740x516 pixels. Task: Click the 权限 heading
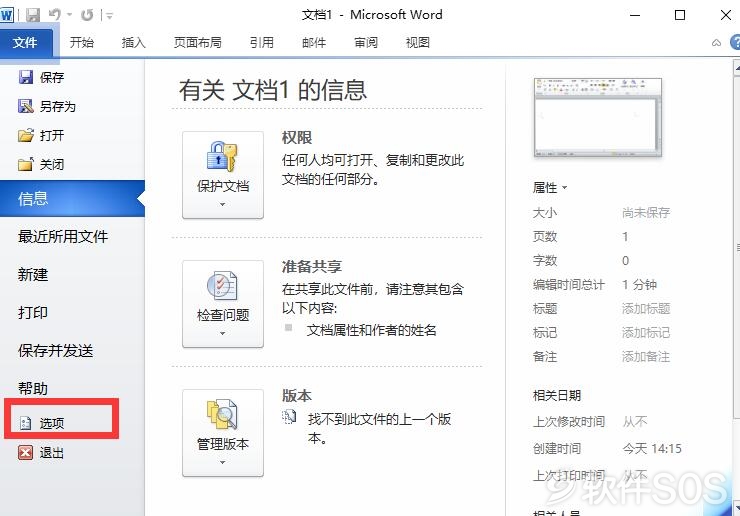point(297,138)
